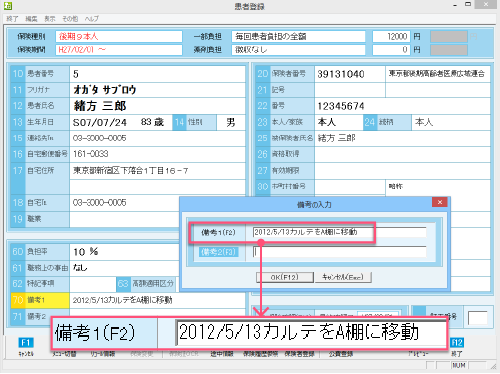Open the ヘルプ menu
Image resolution: width=500 pixels, height=374 pixels.
[92, 19]
